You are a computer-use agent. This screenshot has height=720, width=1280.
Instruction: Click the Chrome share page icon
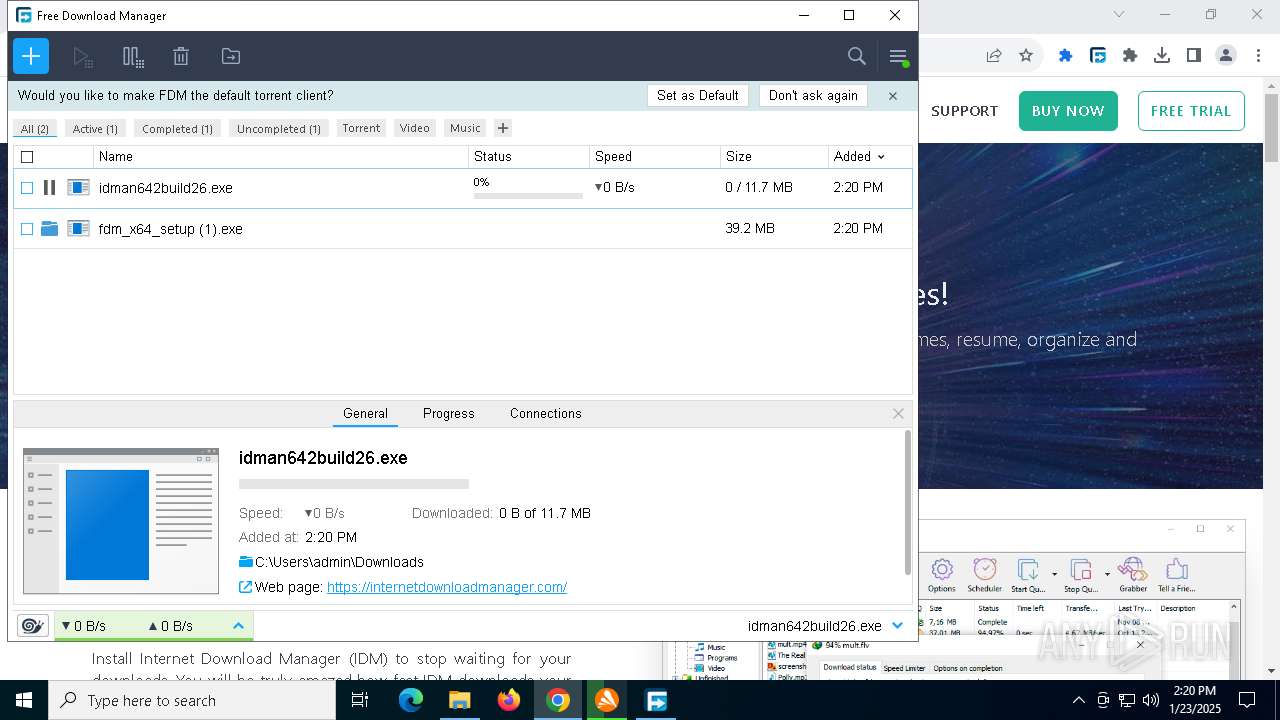tap(994, 56)
